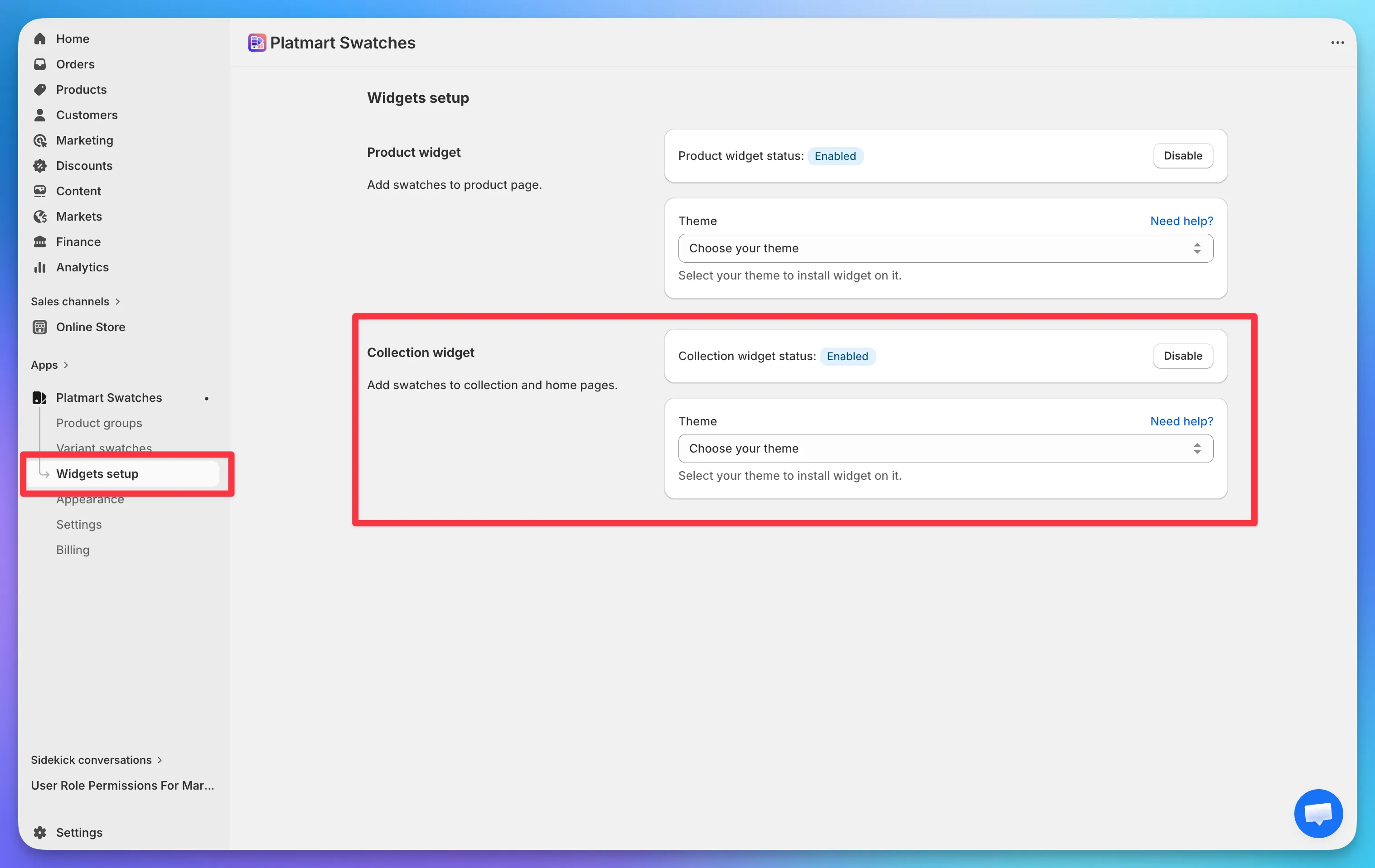
Task: Click the Orders inbox icon
Action: [39, 64]
